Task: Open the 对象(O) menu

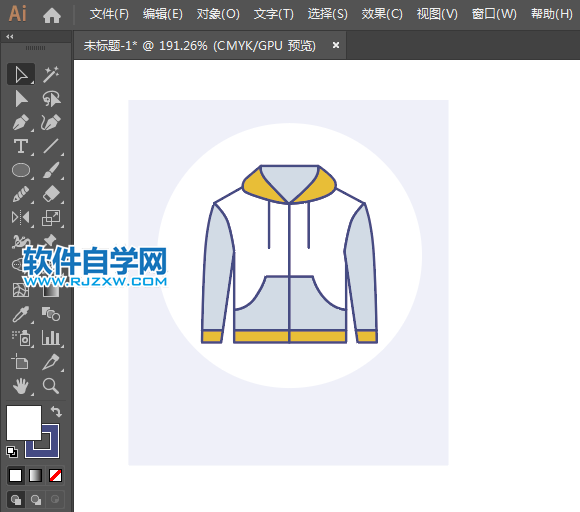Action: (x=218, y=14)
